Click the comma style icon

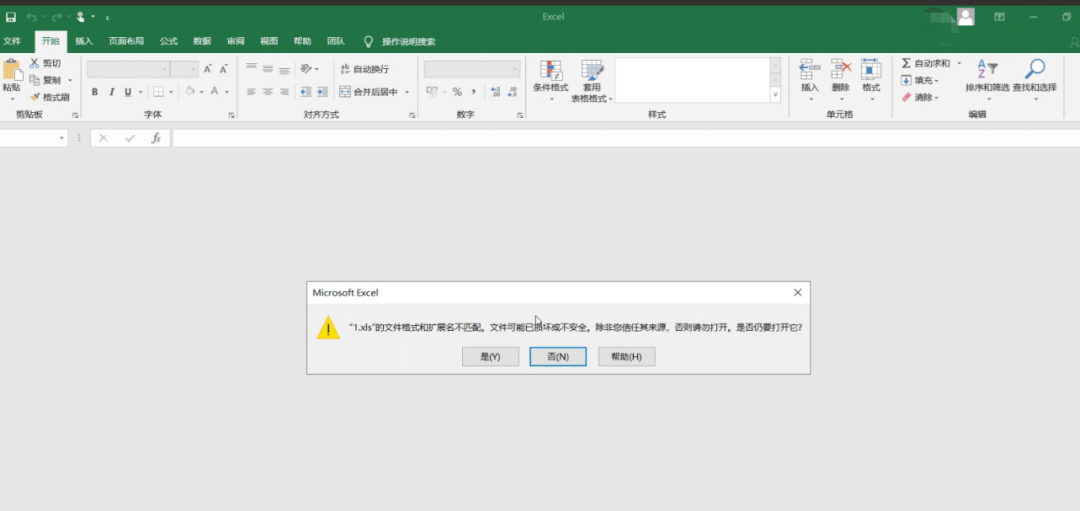click(475, 92)
